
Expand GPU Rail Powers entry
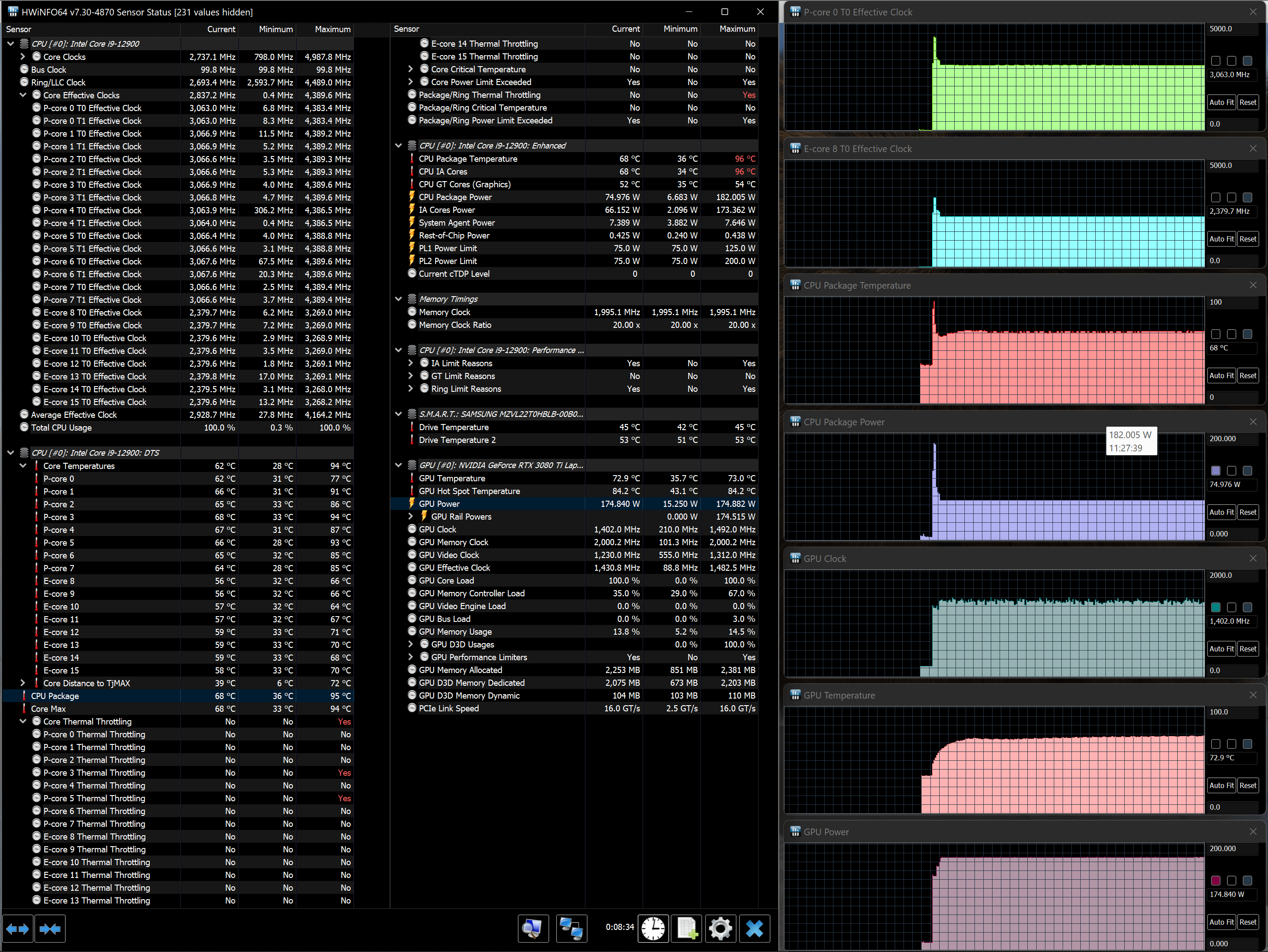(x=410, y=517)
